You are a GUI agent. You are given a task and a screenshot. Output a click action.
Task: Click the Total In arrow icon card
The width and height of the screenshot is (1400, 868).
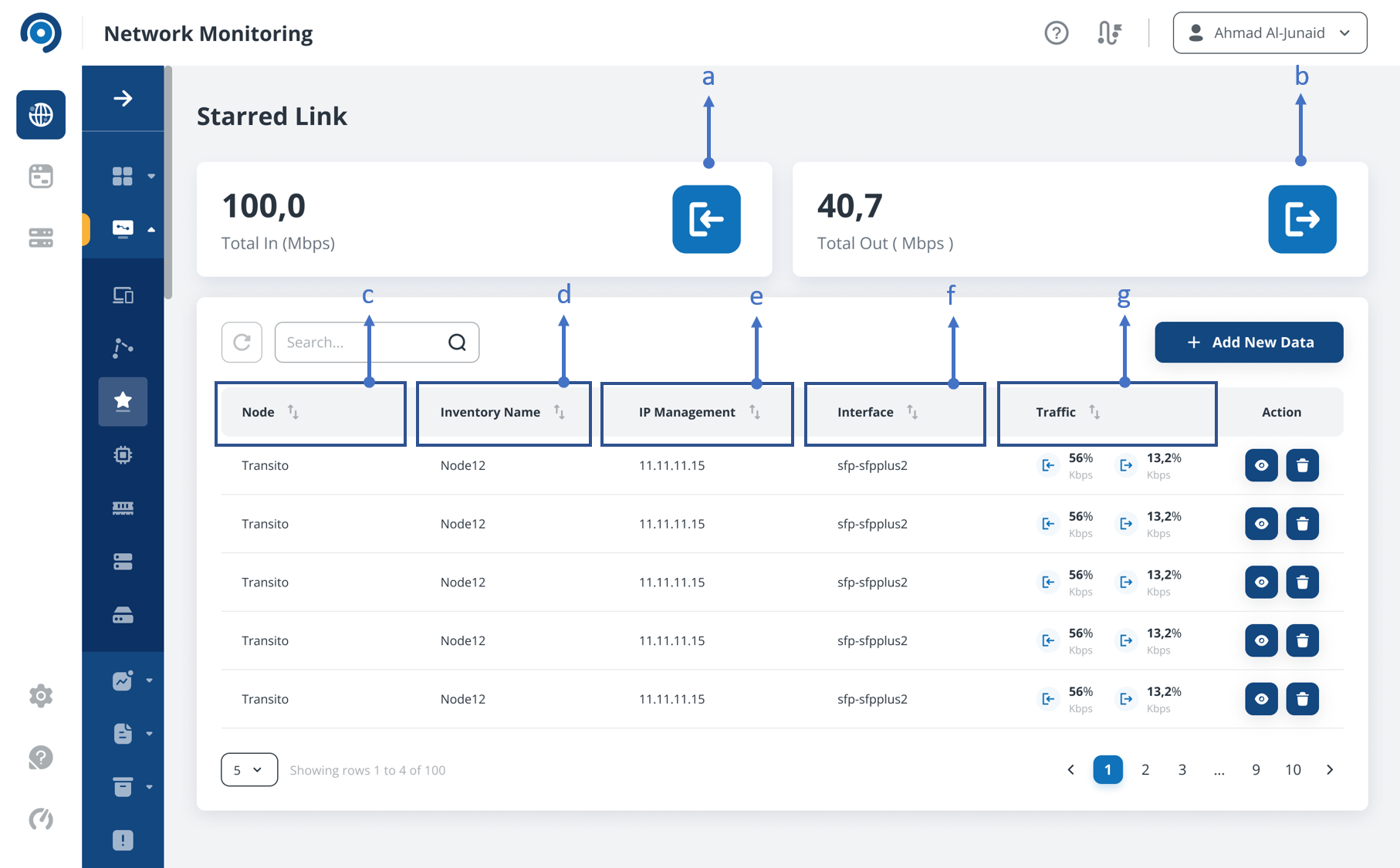[x=706, y=219]
